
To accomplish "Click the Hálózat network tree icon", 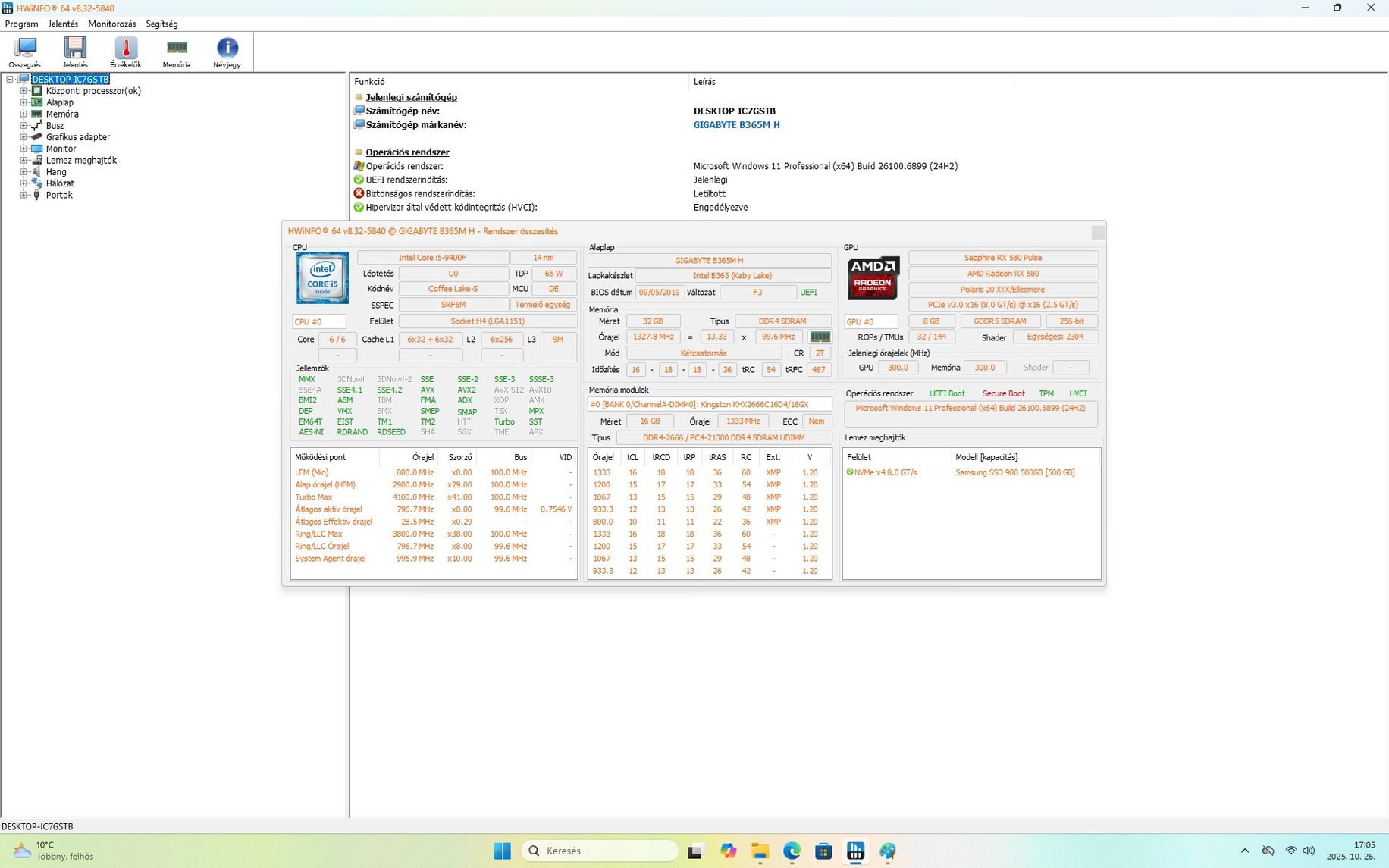I will [36, 183].
